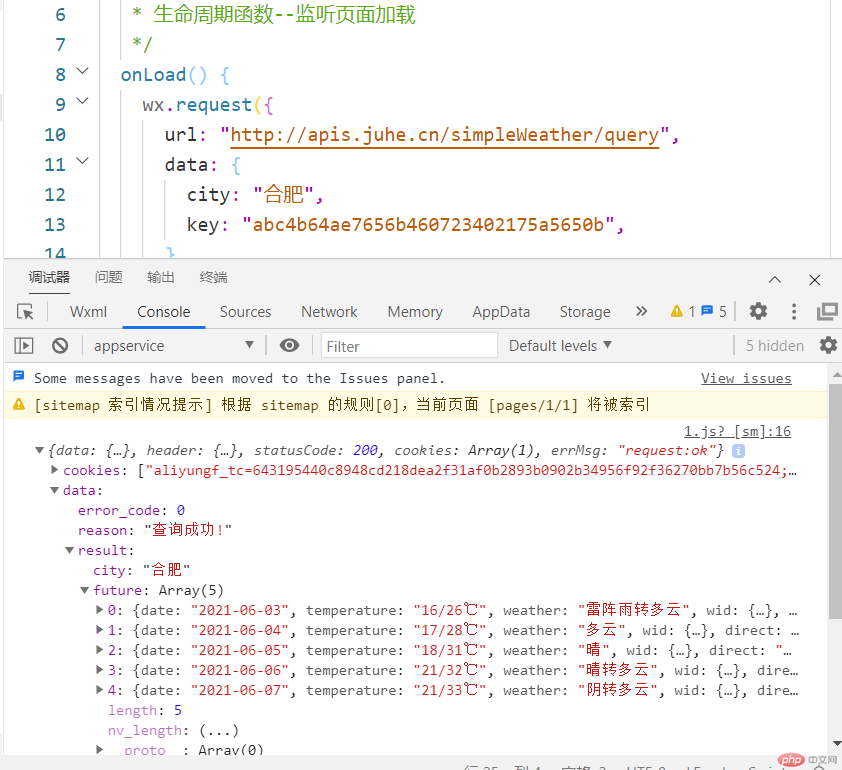Click the error_code: 0 property

pyautogui.click(x=132, y=510)
